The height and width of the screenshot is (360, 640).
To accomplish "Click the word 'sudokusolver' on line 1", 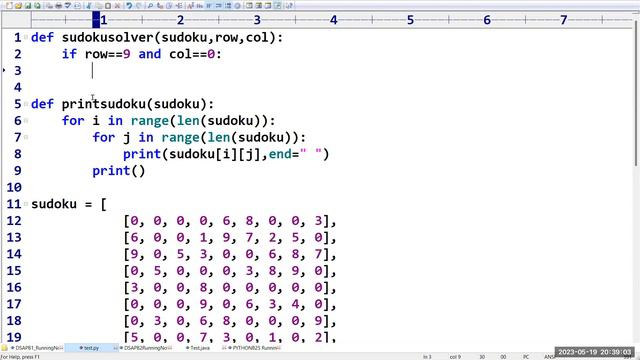I will coord(108,37).
